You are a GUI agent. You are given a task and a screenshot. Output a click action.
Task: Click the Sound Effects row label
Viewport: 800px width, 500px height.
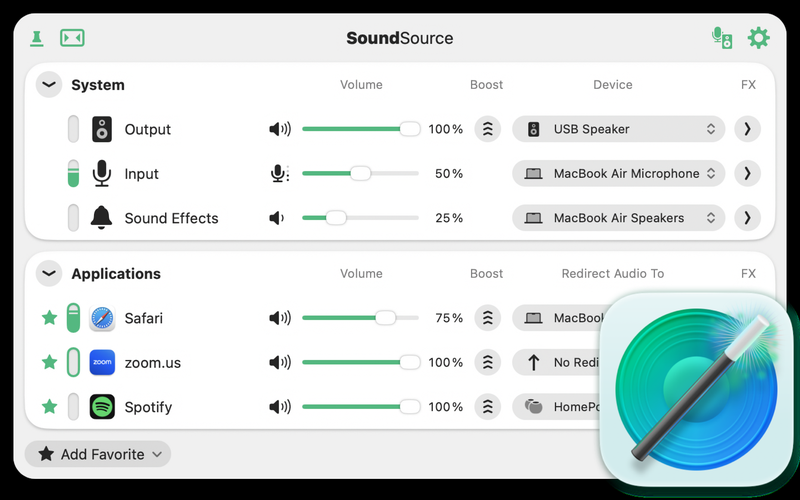171,218
